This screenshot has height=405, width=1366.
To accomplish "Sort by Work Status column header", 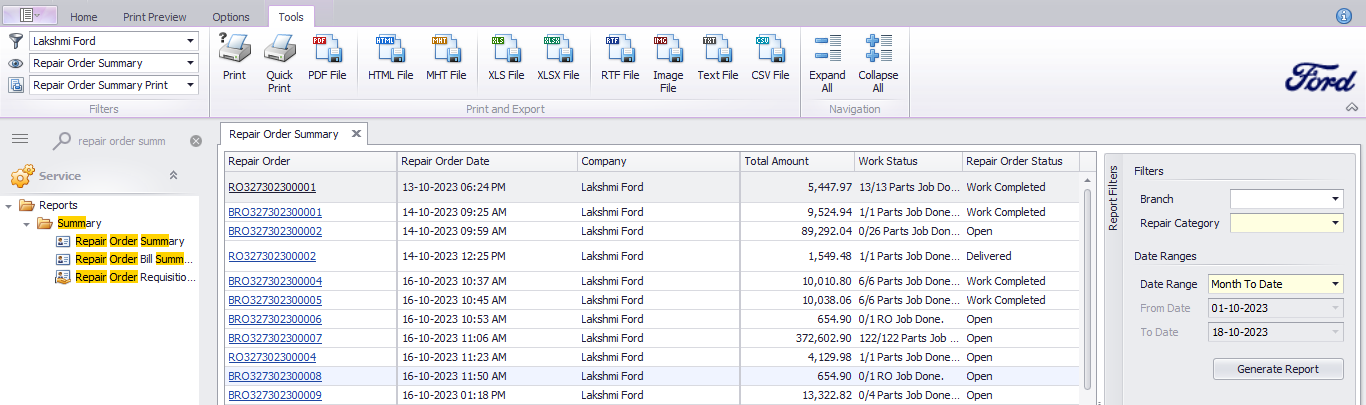I will pos(908,161).
